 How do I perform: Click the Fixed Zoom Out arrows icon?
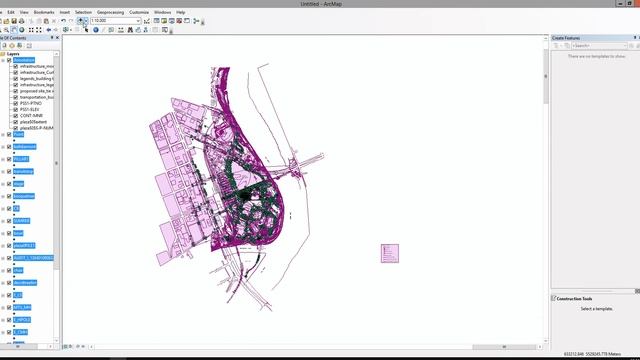point(39,30)
